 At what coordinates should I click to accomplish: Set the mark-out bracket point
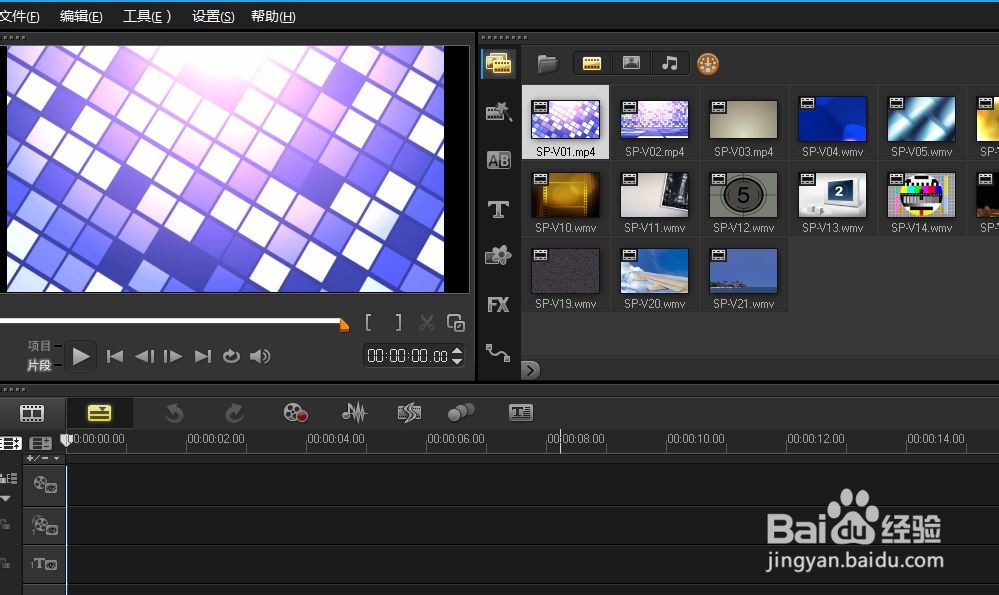click(398, 322)
